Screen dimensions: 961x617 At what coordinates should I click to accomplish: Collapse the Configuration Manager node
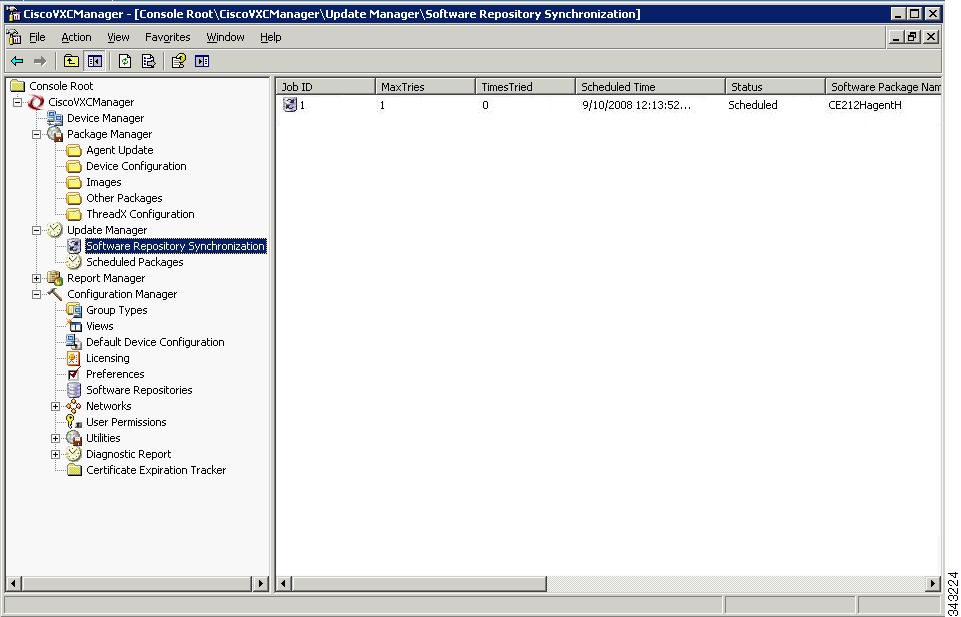coord(37,294)
